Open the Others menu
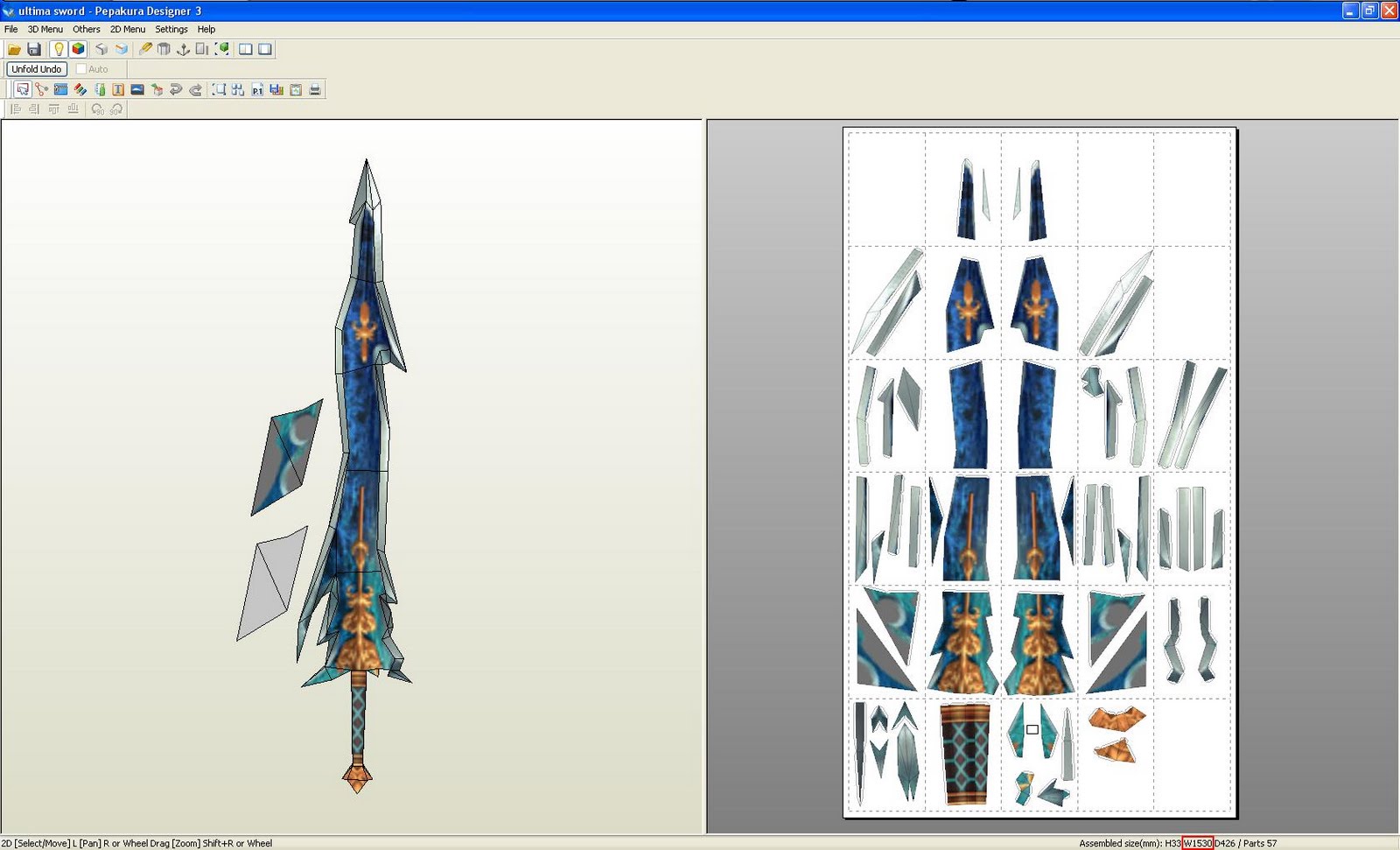1400x850 pixels. 86,29
